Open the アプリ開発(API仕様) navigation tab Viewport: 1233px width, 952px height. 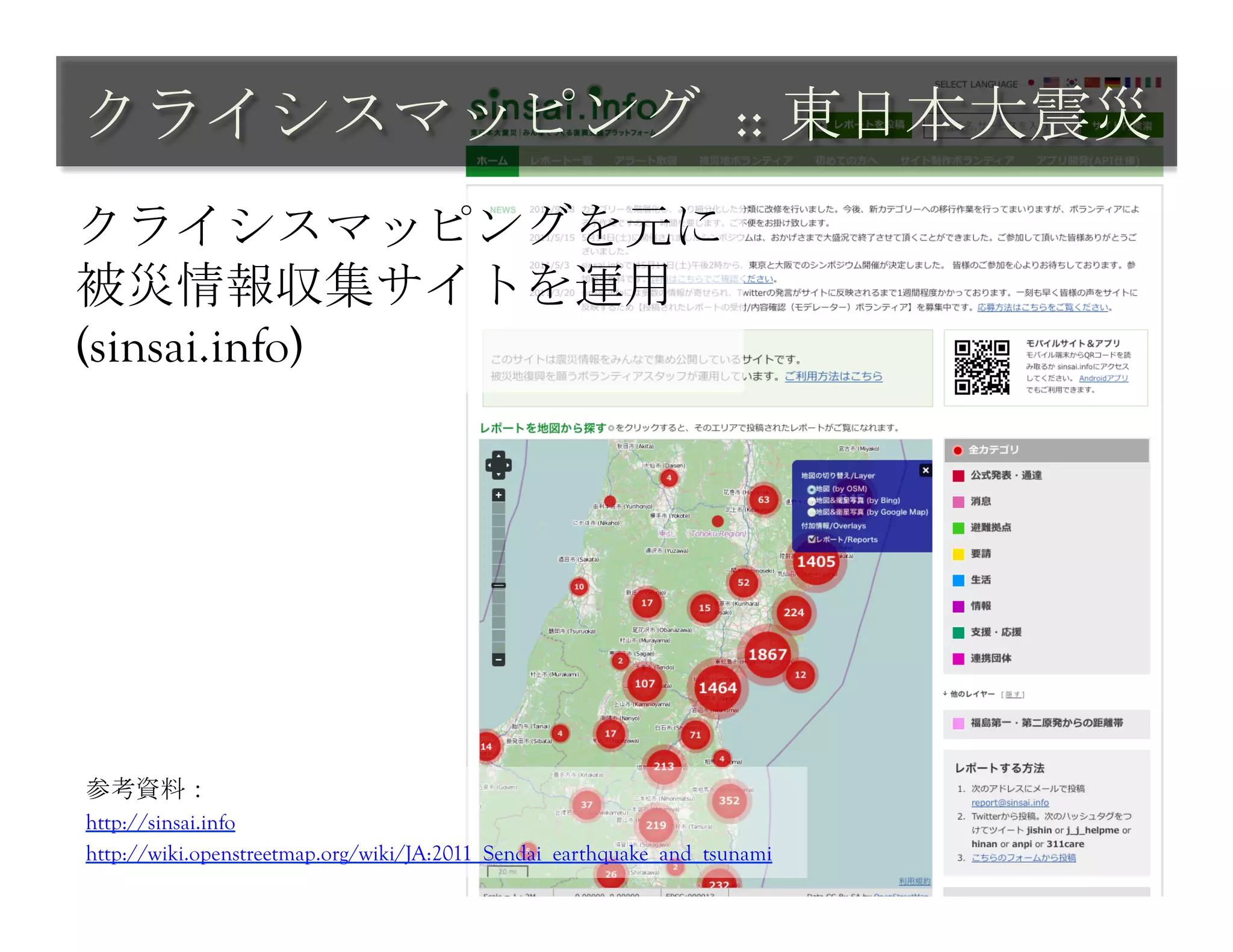[x=1087, y=161]
